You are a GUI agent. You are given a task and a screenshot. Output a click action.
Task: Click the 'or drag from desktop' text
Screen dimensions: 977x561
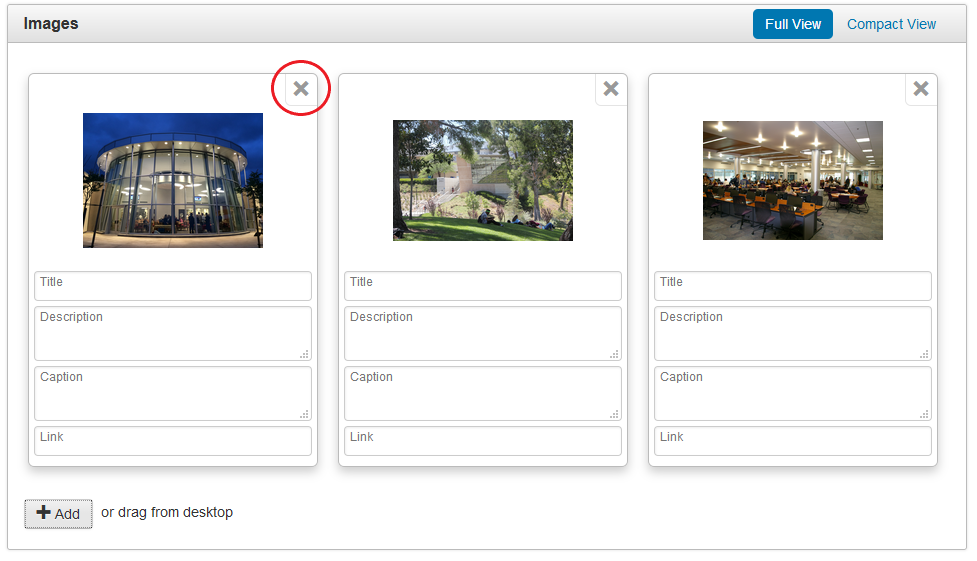coord(167,512)
